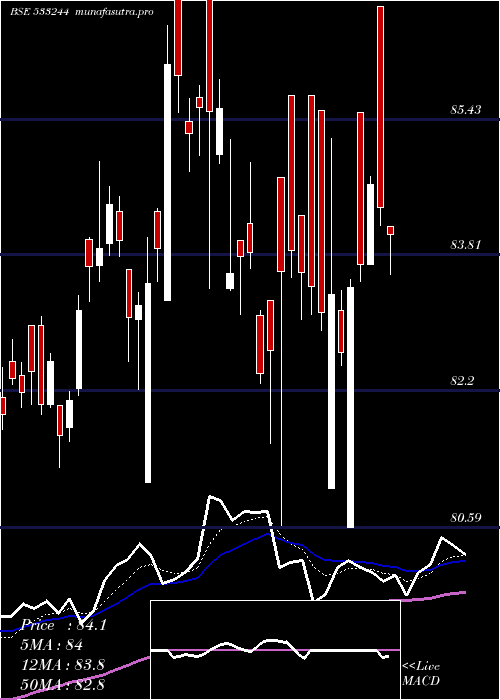
Task: Click the 5MA : 84 readout
Action: (52, 644)
